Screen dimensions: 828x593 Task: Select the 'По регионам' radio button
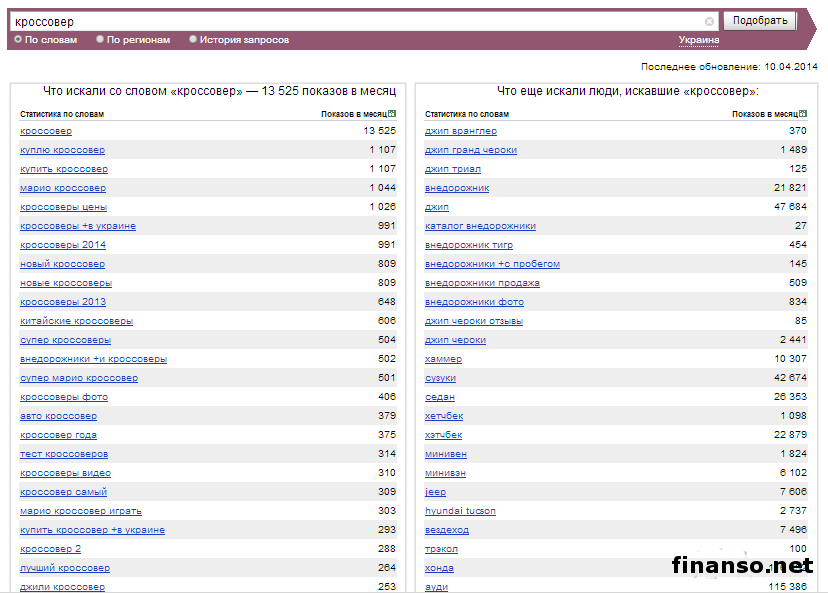100,40
